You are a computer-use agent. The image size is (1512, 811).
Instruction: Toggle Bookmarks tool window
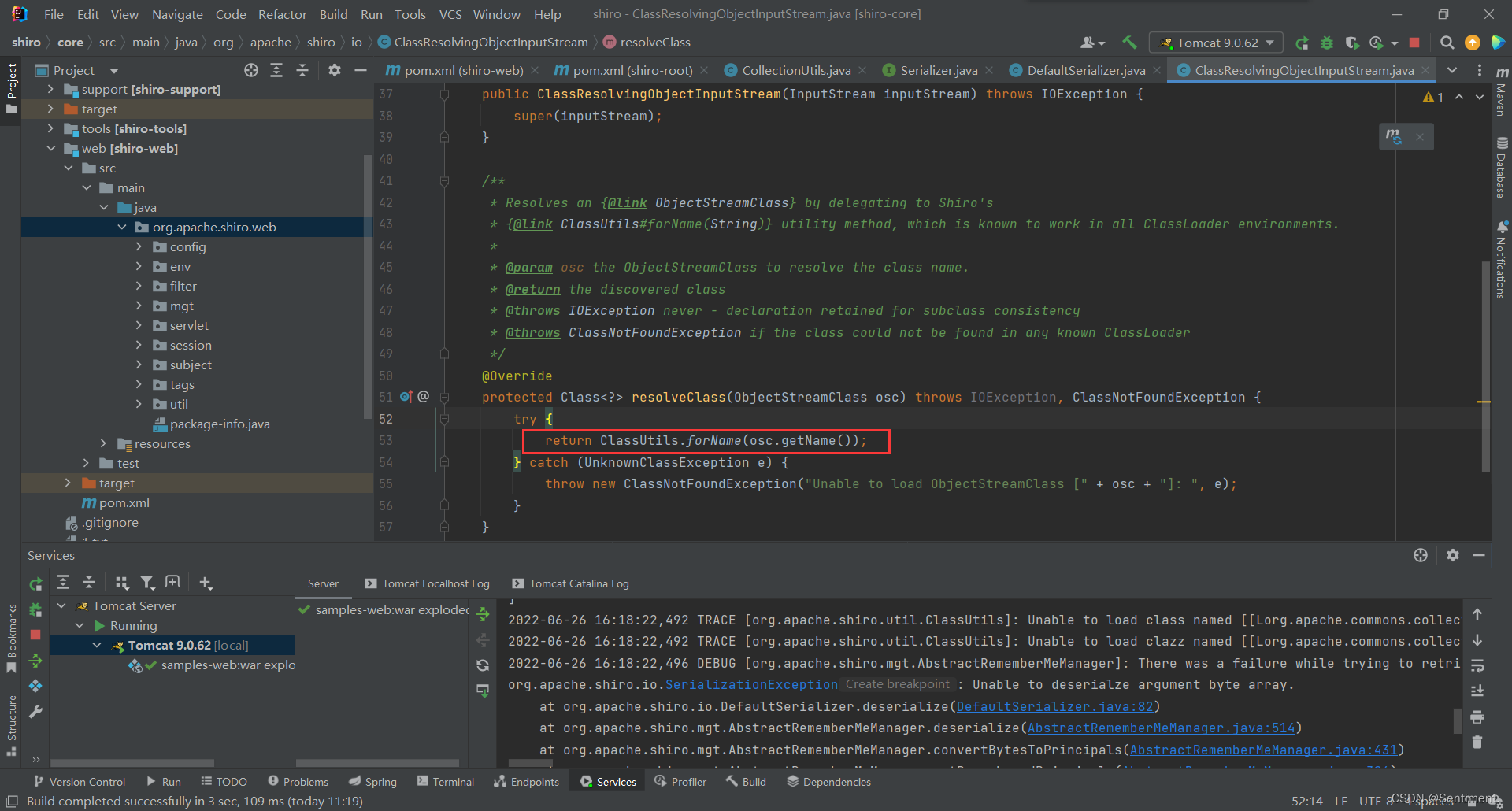tap(11, 638)
